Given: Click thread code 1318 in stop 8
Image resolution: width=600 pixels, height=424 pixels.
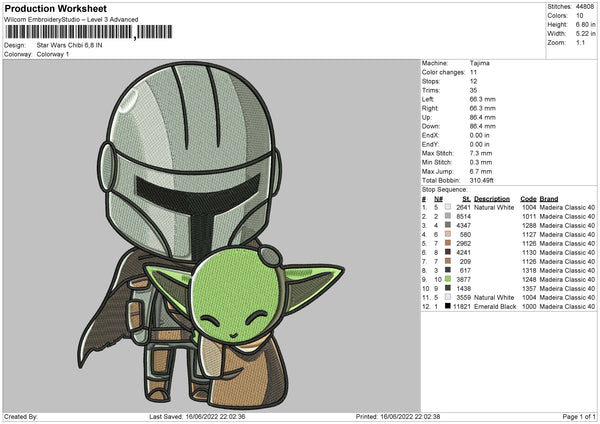Looking at the screenshot, I should [529, 271].
